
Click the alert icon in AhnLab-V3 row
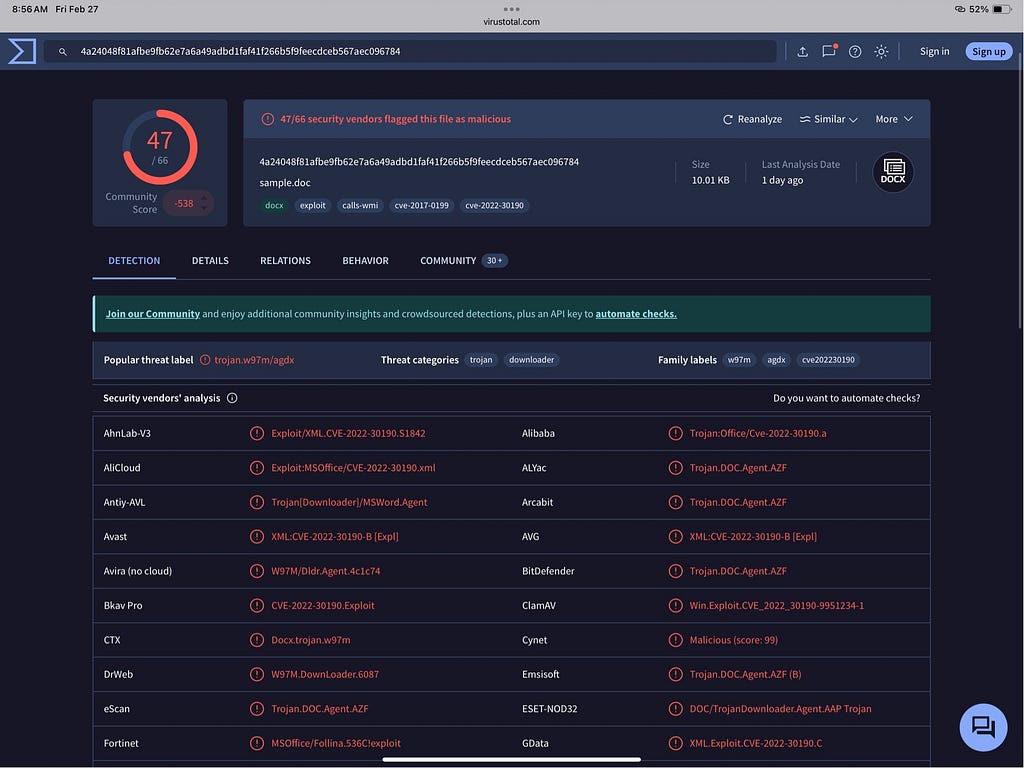click(x=257, y=433)
